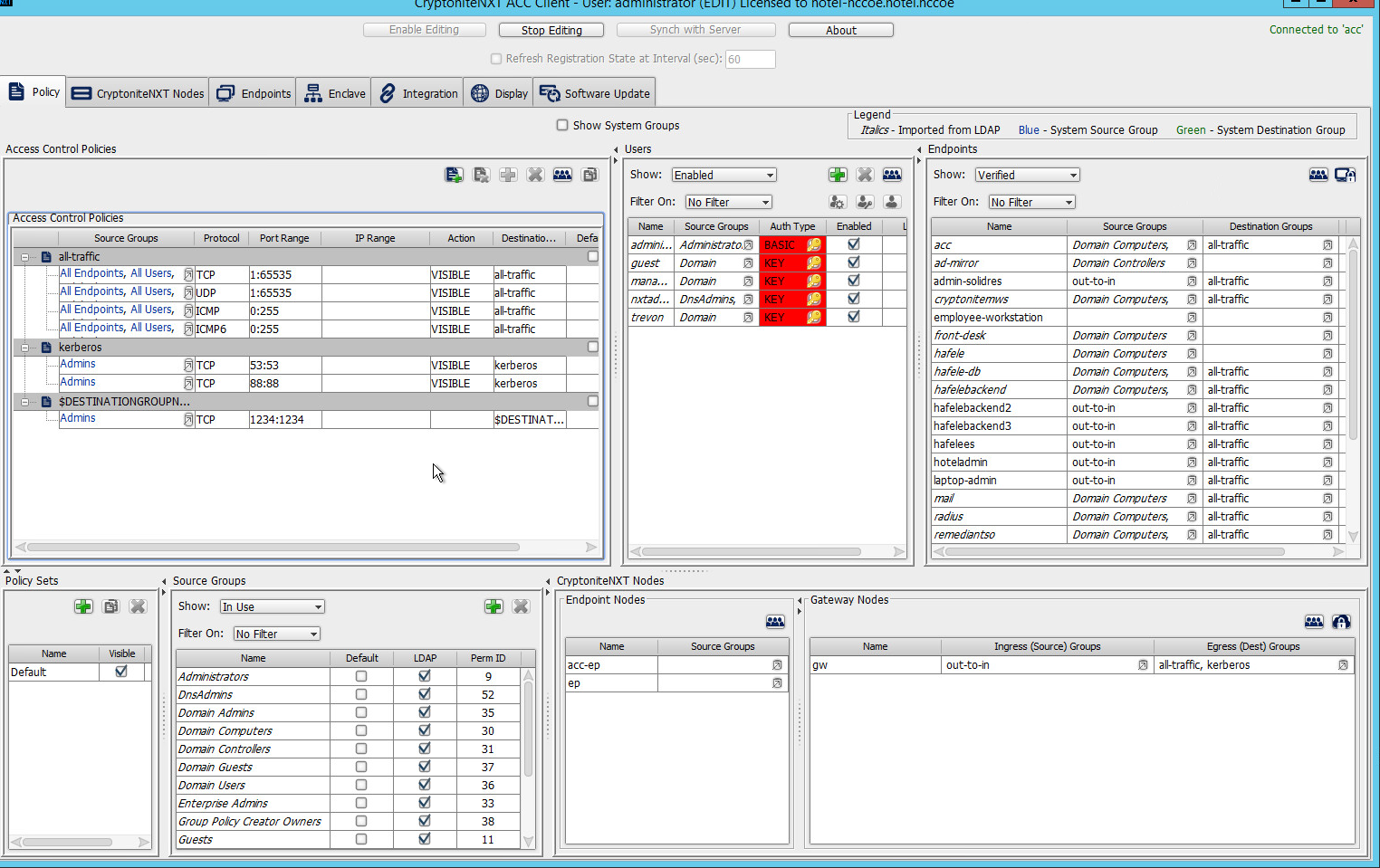The height and width of the screenshot is (868, 1380).
Task: Switch to the Integration tab
Action: [417, 93]
